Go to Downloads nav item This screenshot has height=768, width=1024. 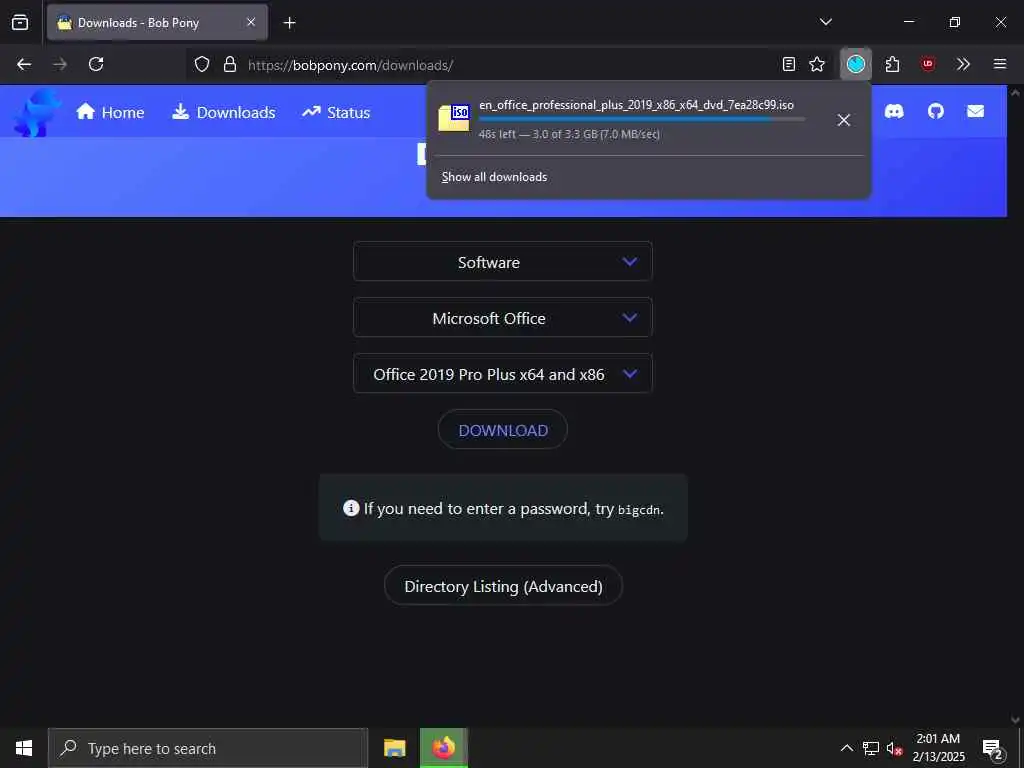[224, 112]
